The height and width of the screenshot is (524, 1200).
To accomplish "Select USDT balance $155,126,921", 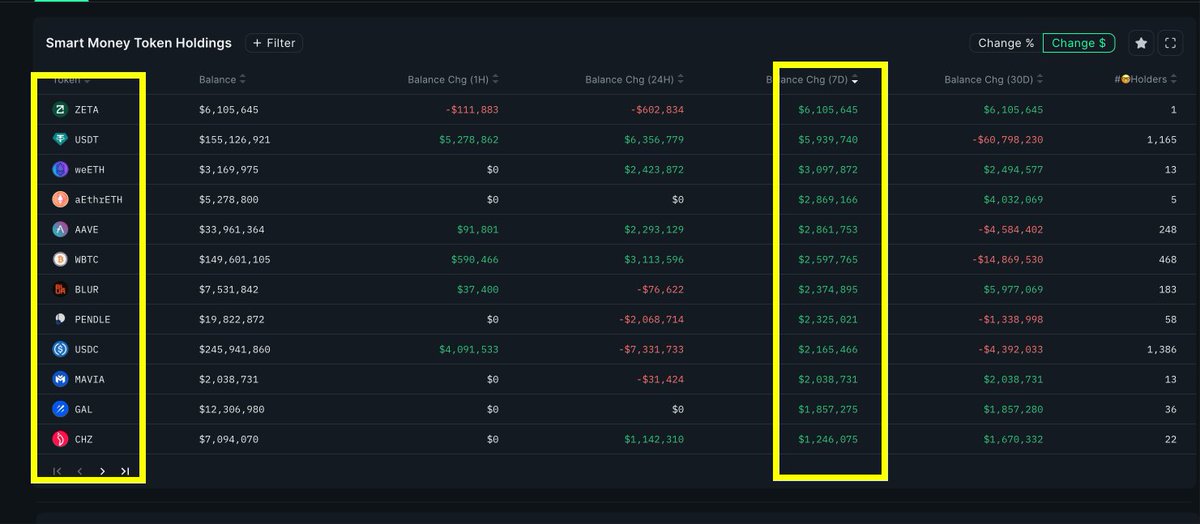I will [235, 140].
